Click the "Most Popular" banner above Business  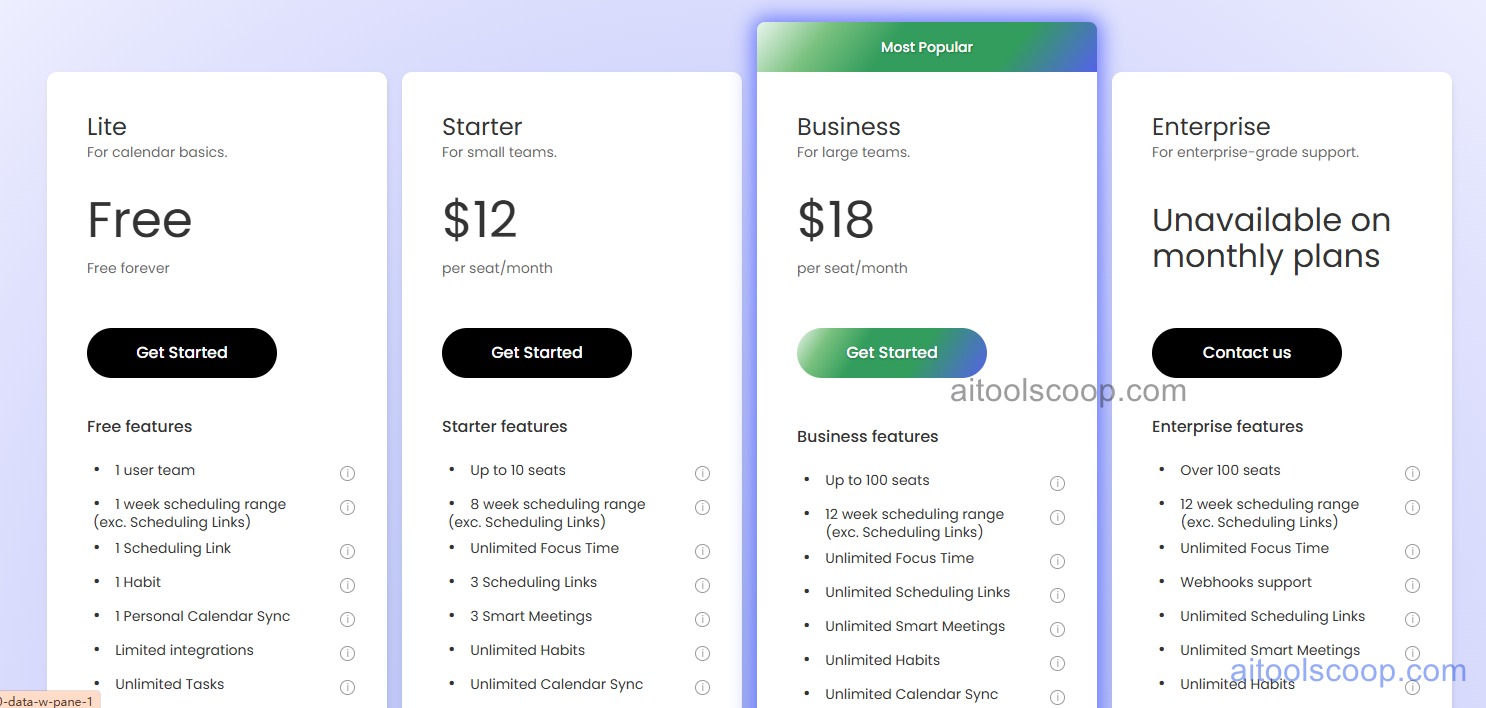pyautogui.click(x=926, y=46)
